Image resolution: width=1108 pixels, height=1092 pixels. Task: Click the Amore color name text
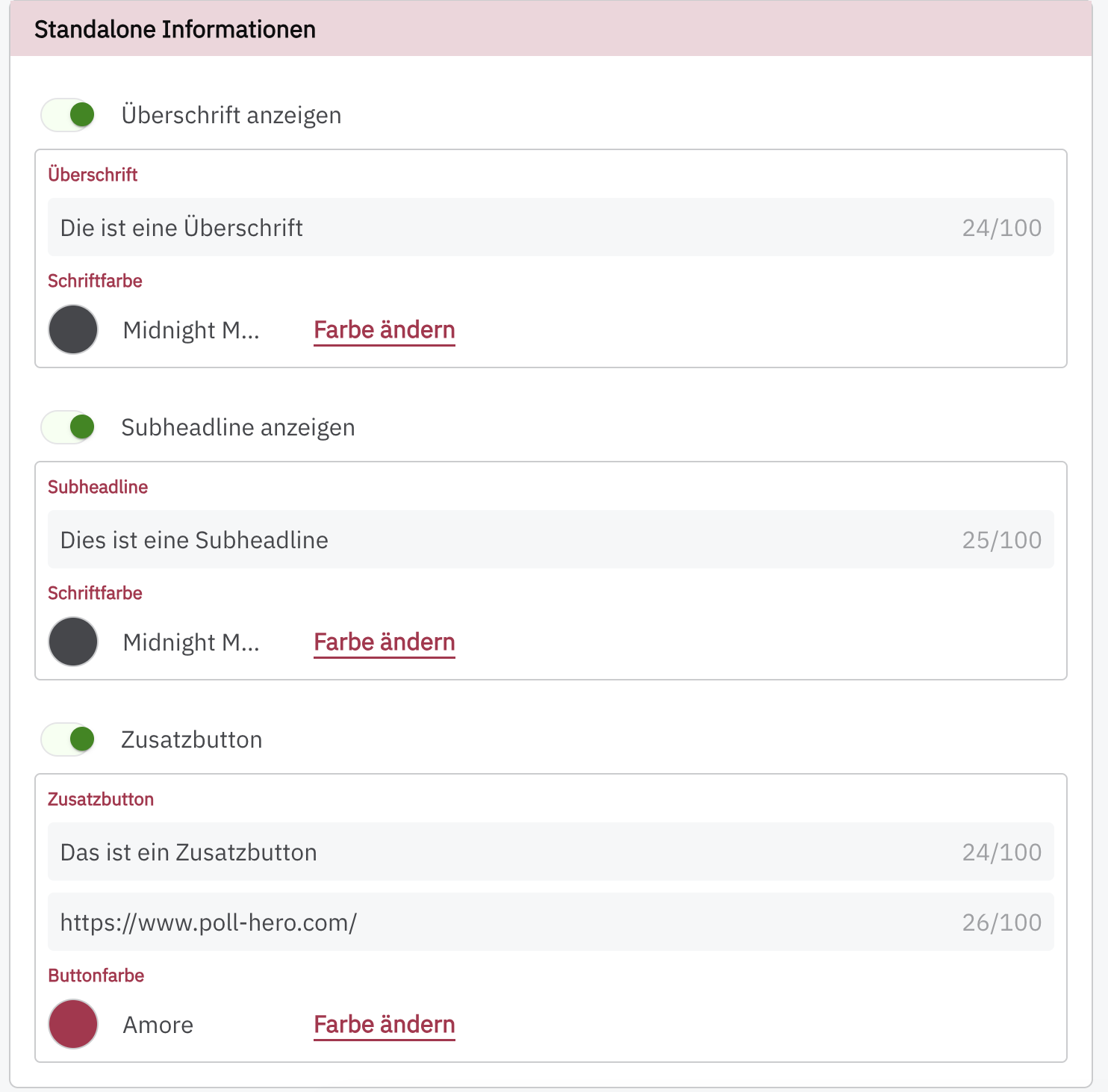[158, 1025]
